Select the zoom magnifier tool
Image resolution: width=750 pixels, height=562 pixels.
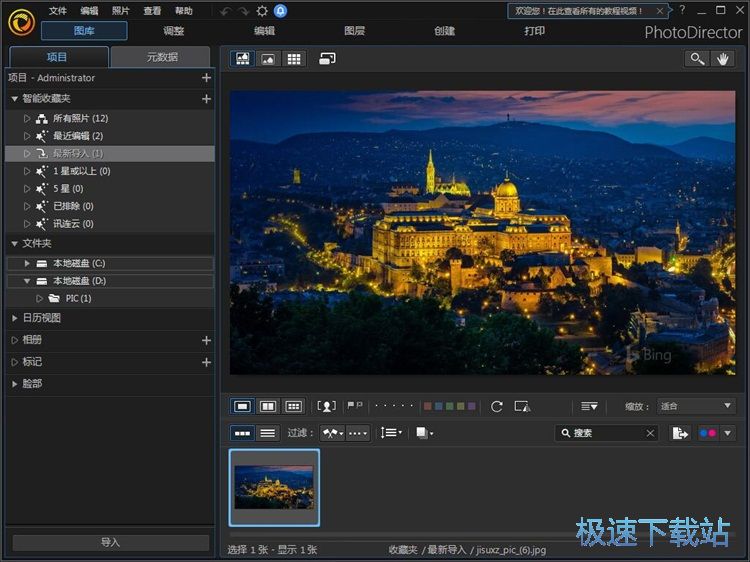click(696, 59)
